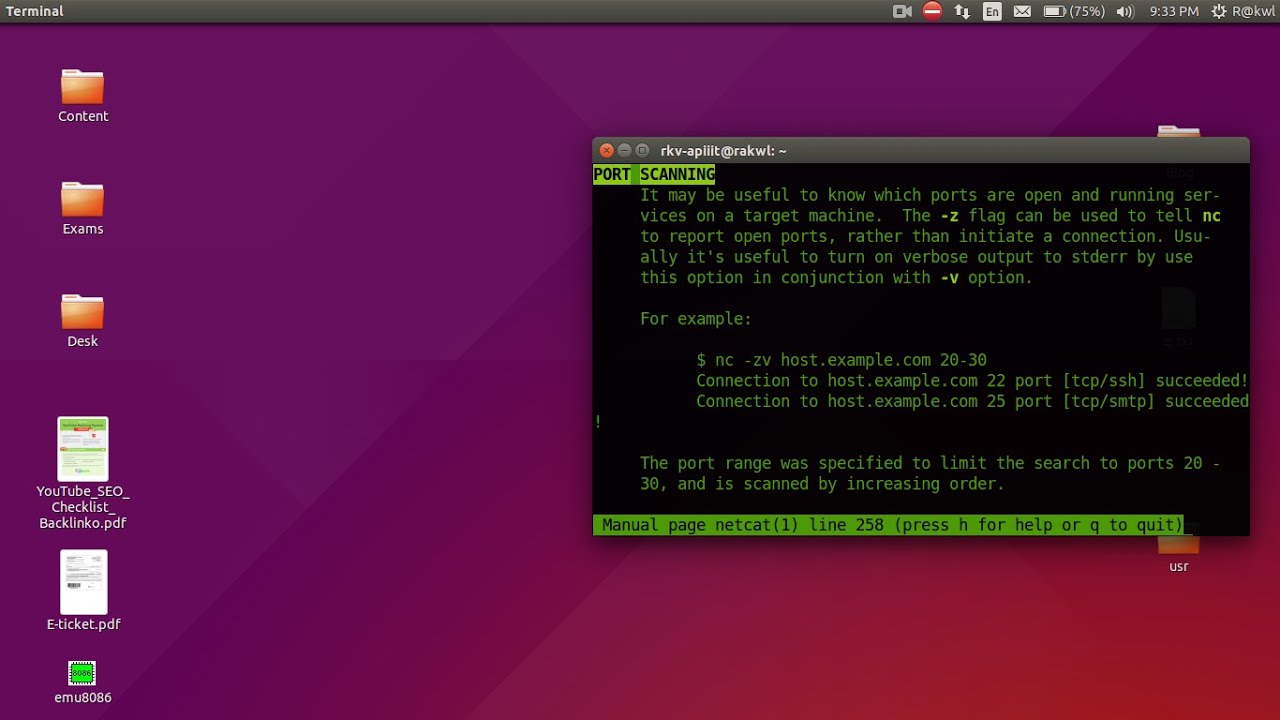Open the En keyboard layout indicator
This screenshot has height=720, width=1280.
pyautogui.click(x=992, y=12)
